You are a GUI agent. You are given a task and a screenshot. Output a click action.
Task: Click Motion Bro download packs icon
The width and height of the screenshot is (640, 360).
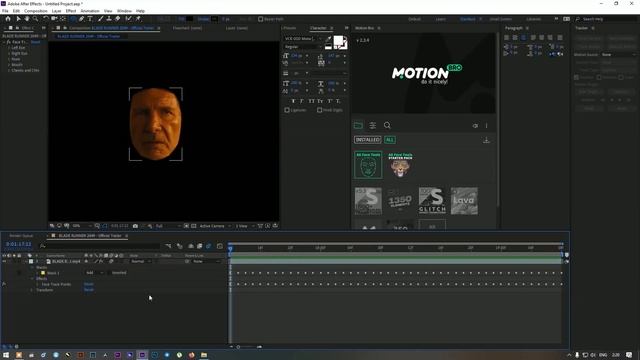point(486,140)
